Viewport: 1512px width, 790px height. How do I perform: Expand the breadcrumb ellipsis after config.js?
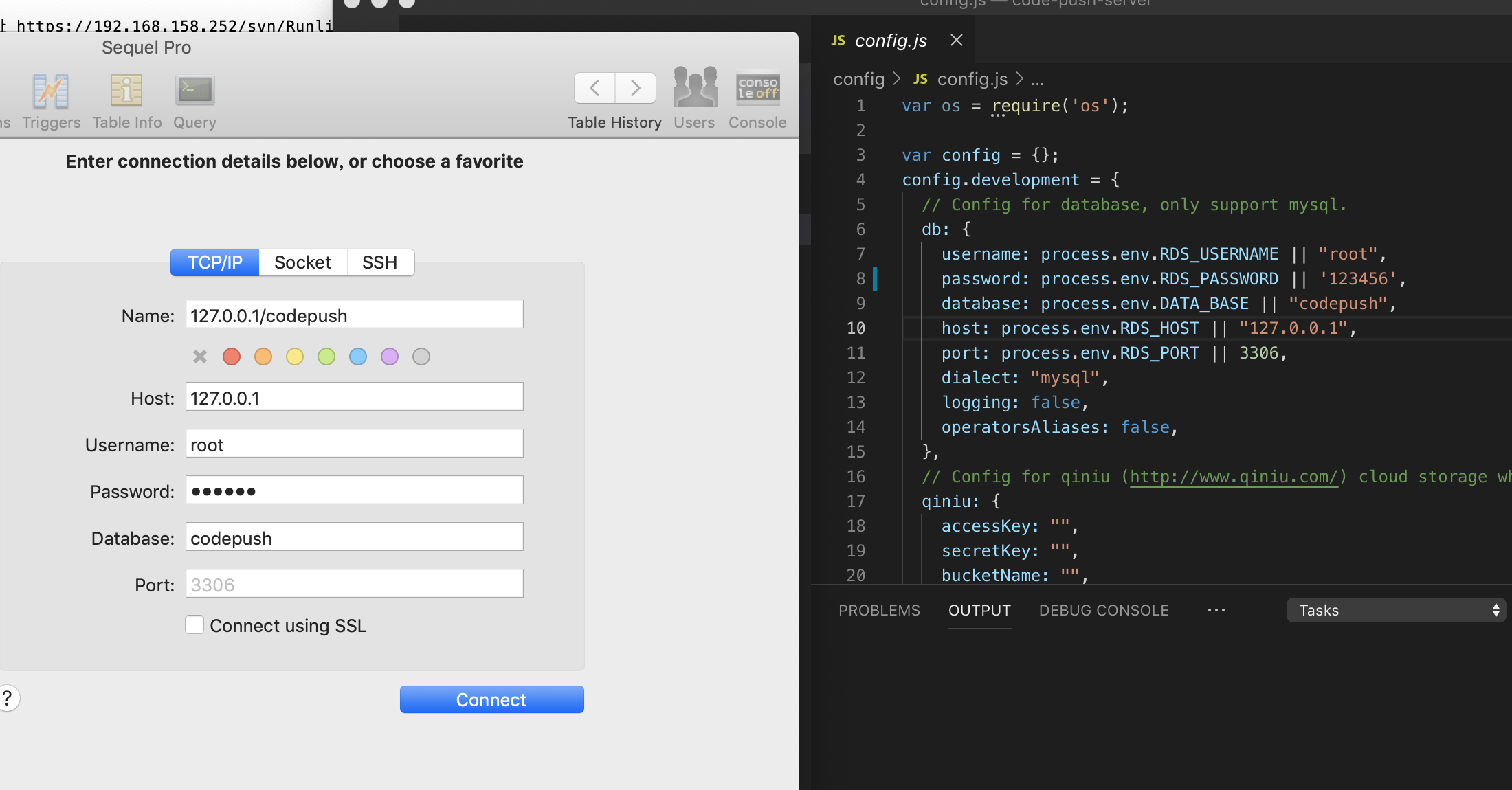1037,80
